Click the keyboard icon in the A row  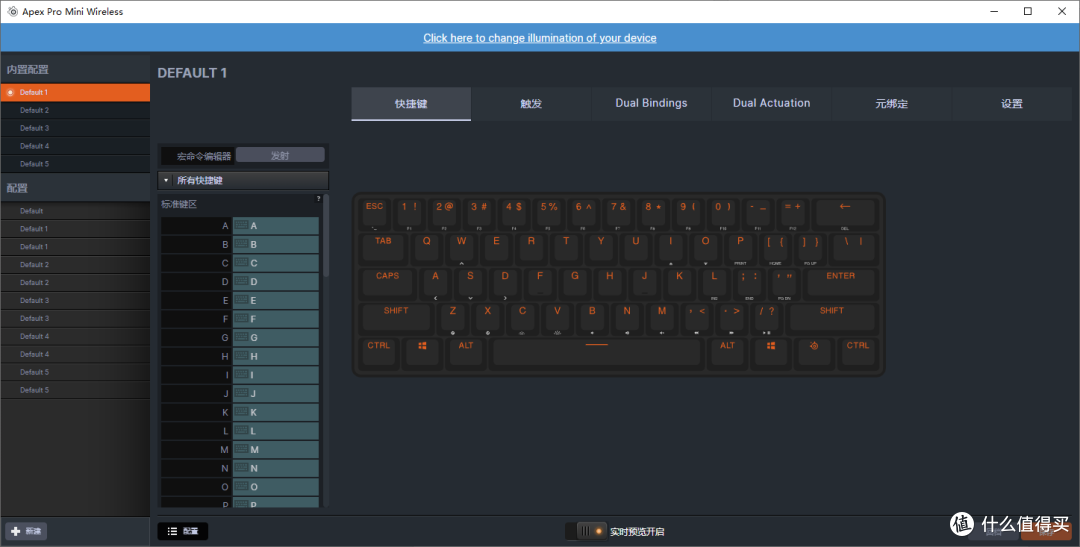[x=241, y=225]
